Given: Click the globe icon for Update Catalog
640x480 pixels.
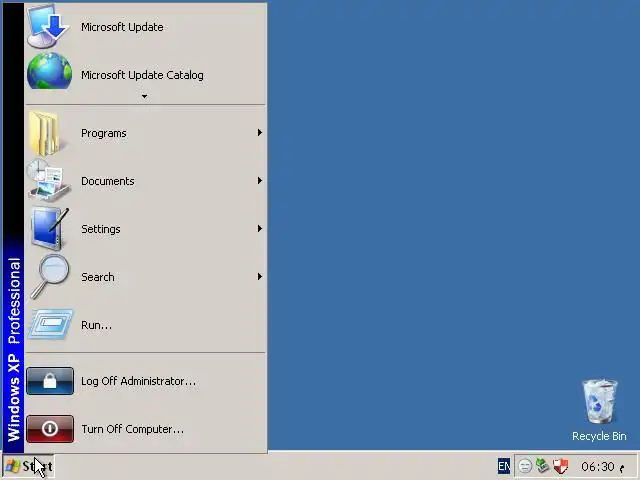Looking at the screenshot, I should 49,71.
